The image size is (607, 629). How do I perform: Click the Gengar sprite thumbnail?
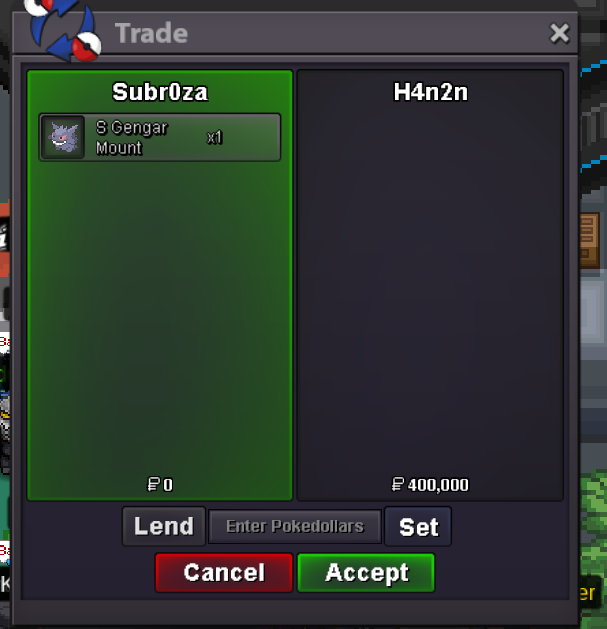[63, 138]
